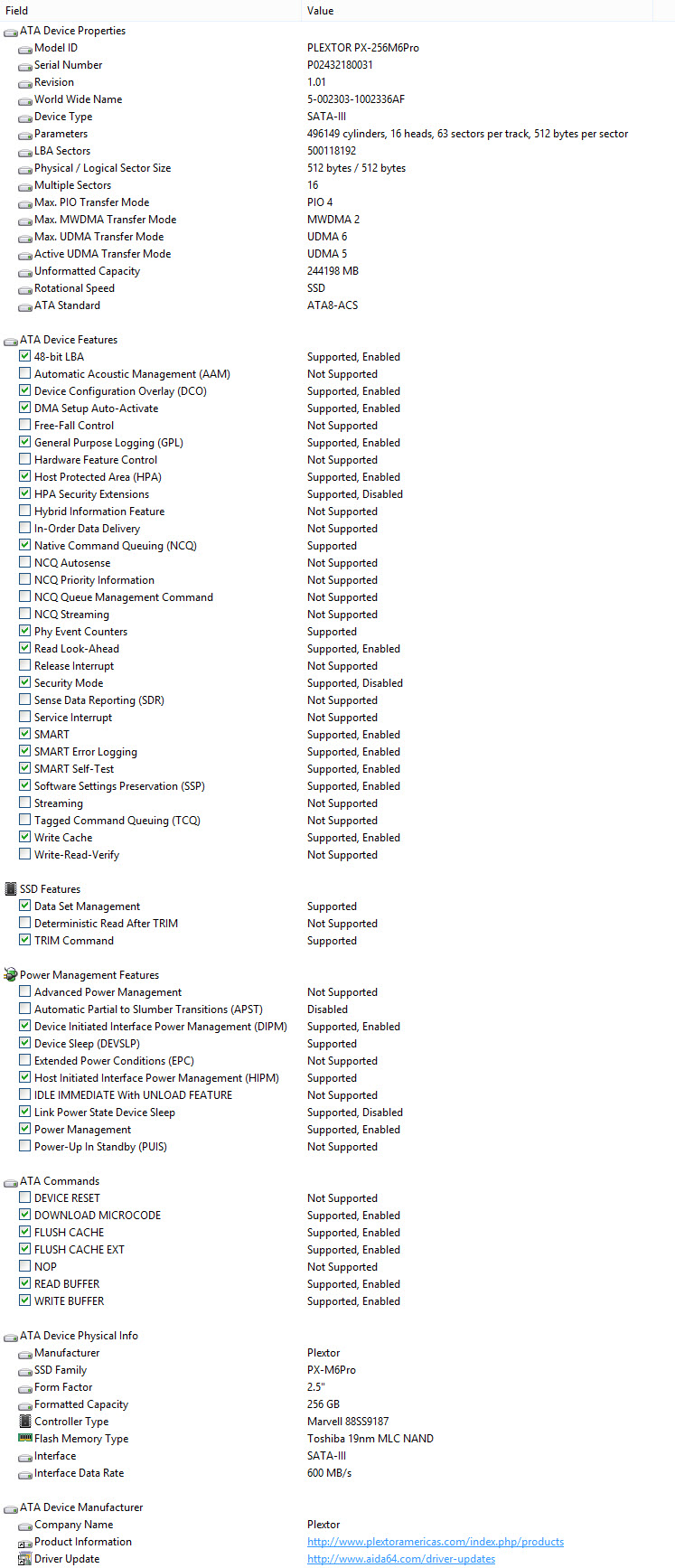The width and height of the screenshot is (675, 1568).
Task: Click the icon beside Form Factor
Action: point(25,1388)
